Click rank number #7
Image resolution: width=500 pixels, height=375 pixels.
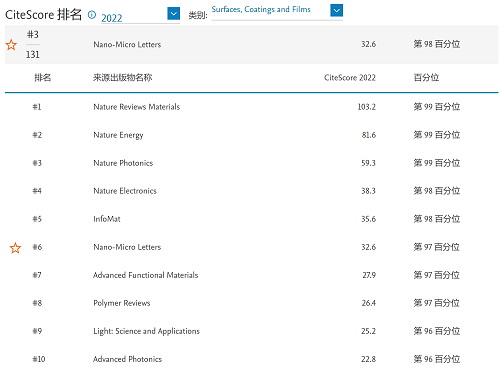pyautogui.click(x=37, y=275)
